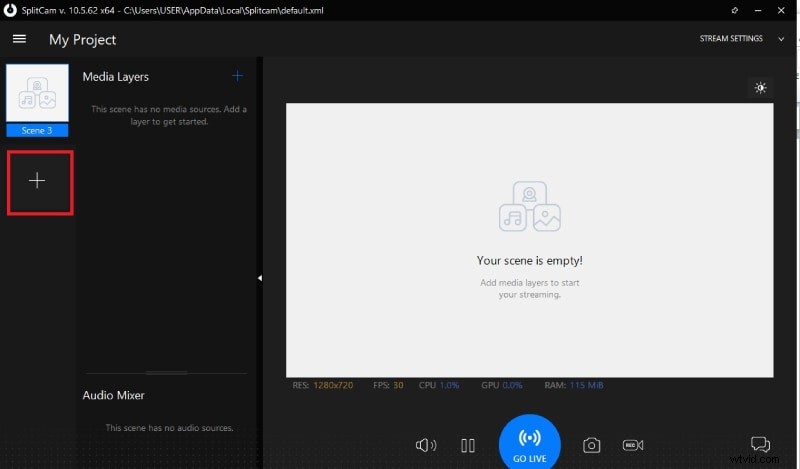Click the panel divider handle above Audio Mixer
The height and width of the screenshot is (469, 800).
[166, 373]
